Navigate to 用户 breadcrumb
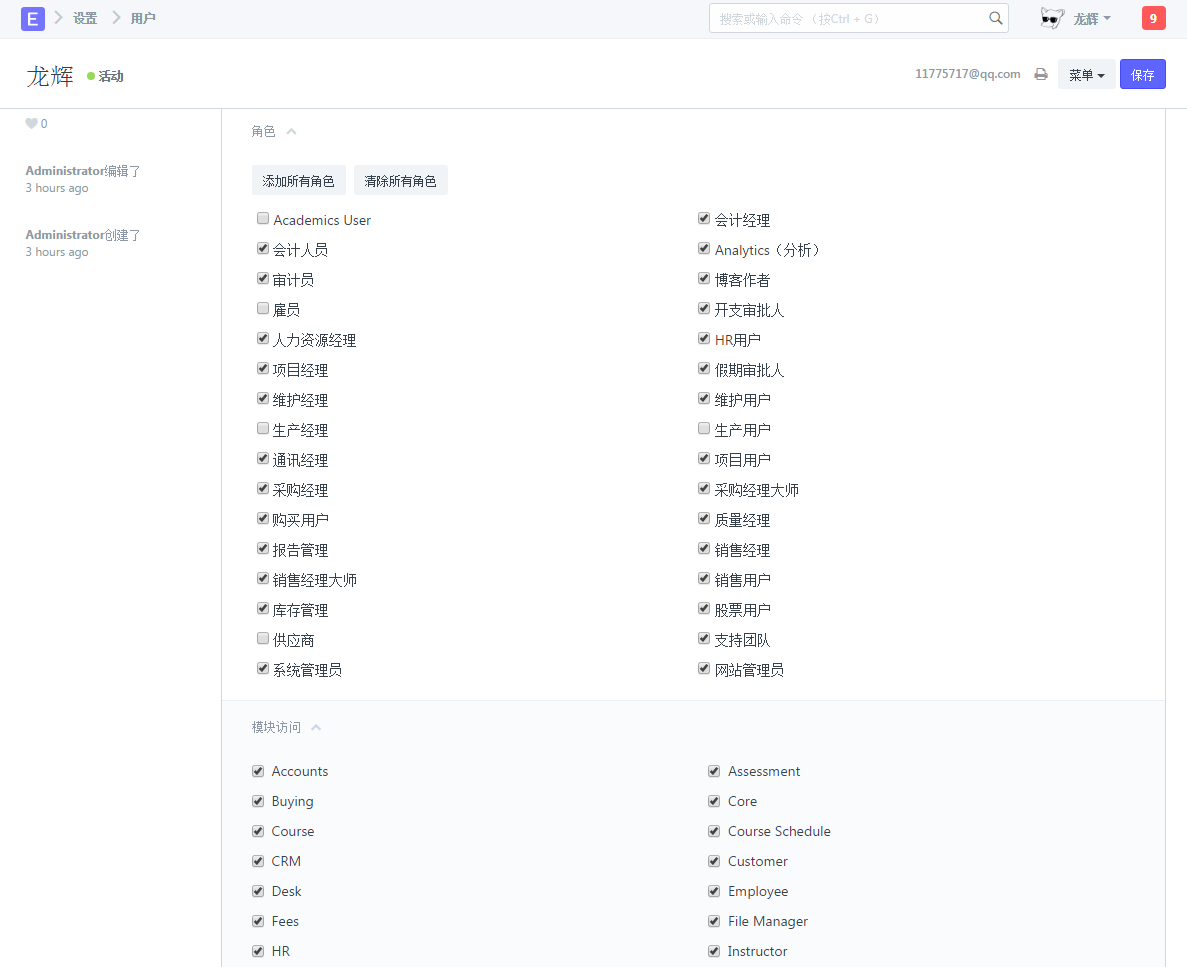Image resolution: width=1187 pixels, height=967 pixels. coord(143,18)
